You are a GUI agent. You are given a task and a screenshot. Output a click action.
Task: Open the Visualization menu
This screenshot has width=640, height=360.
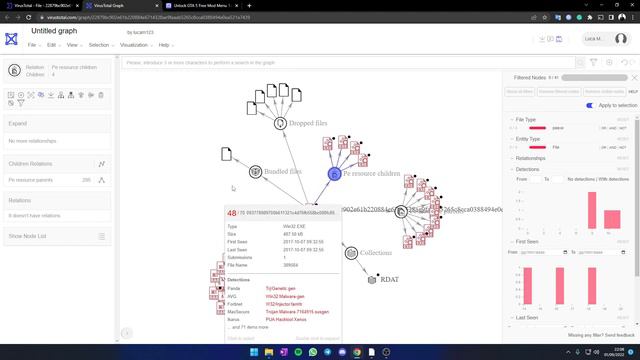pyautogui.click(x=136, y=45)
